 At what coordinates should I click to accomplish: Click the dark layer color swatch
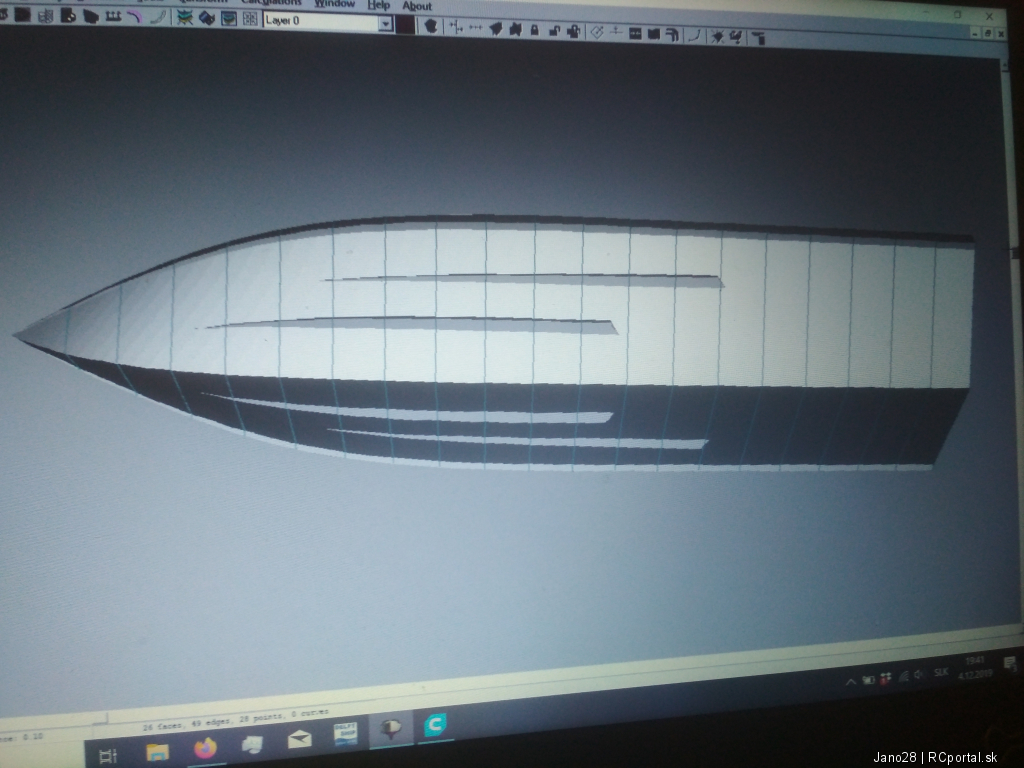pyautogui.click(x=406, y=25)
